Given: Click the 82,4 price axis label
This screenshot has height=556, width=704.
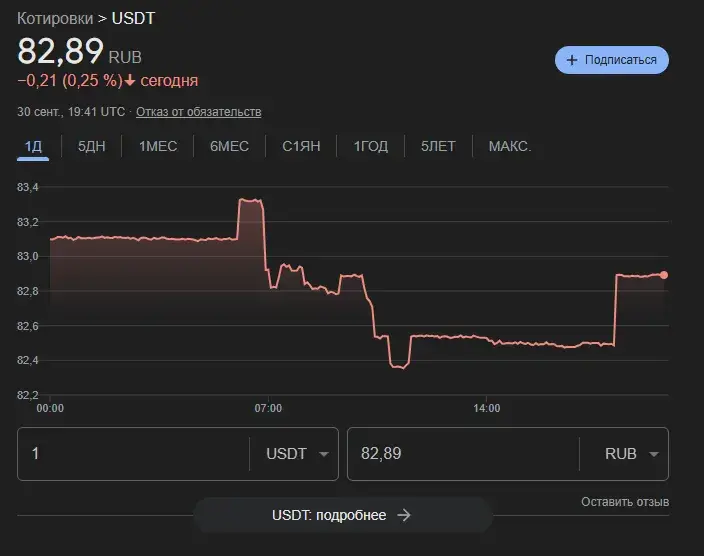Looking at the screenshot, I should point(28,360).
